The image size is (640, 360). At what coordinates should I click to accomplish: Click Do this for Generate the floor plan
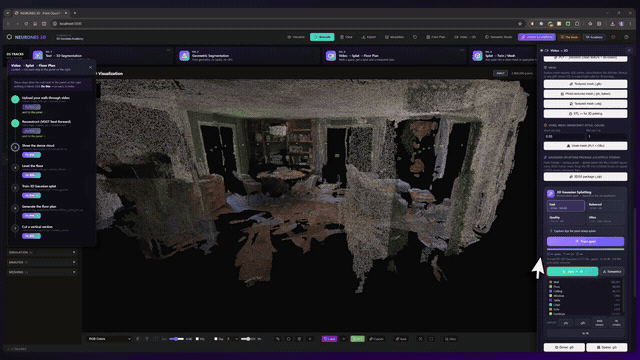(31, 216)
